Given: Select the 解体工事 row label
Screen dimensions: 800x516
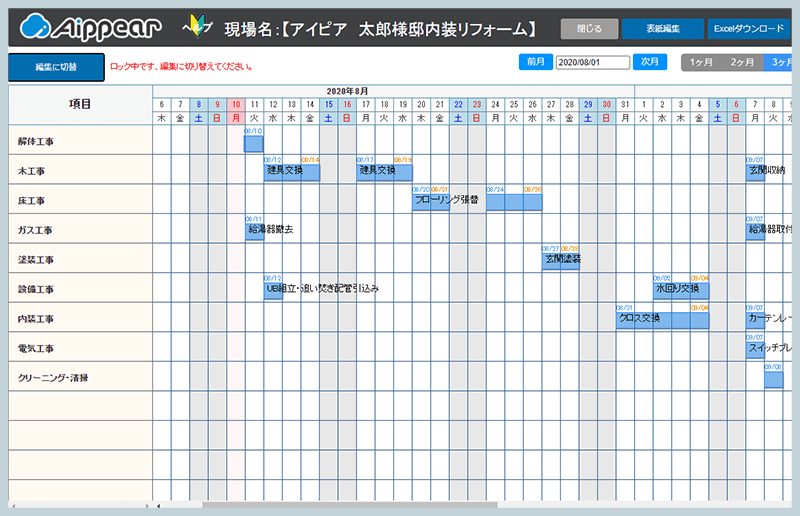Looking at the screenshot, I should (36, 141).
